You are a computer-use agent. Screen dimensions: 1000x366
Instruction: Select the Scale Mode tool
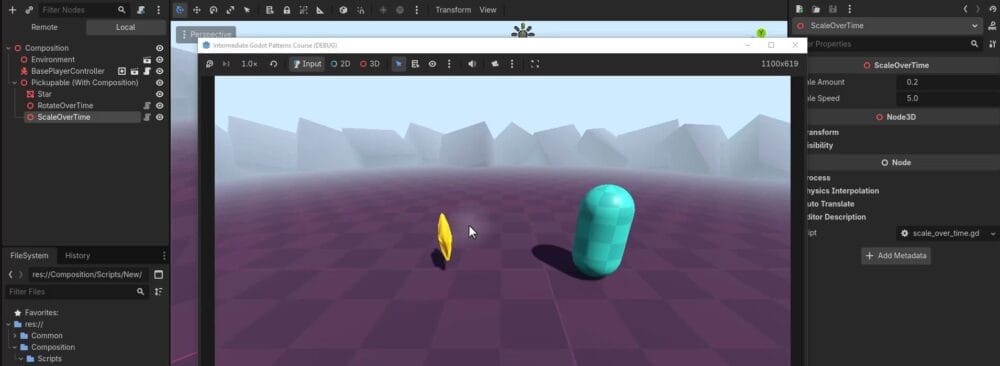(x=230, y=10)
